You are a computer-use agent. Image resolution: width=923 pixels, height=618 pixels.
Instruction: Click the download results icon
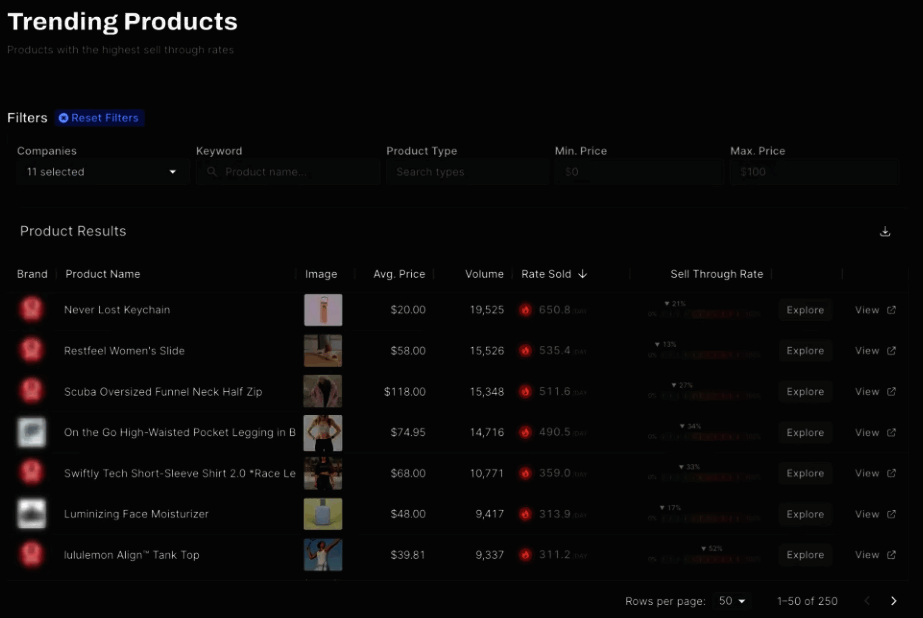[885, 232]
